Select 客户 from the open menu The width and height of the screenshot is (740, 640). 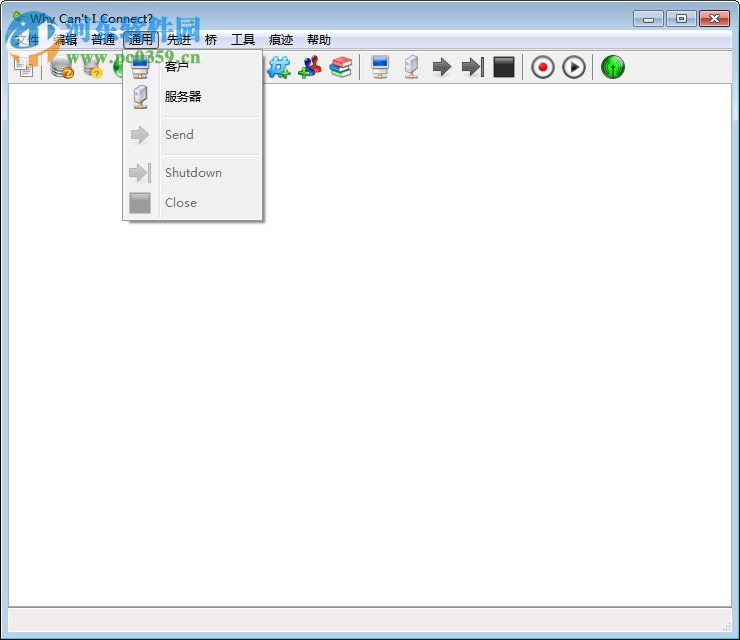click(x=193, y=67)
